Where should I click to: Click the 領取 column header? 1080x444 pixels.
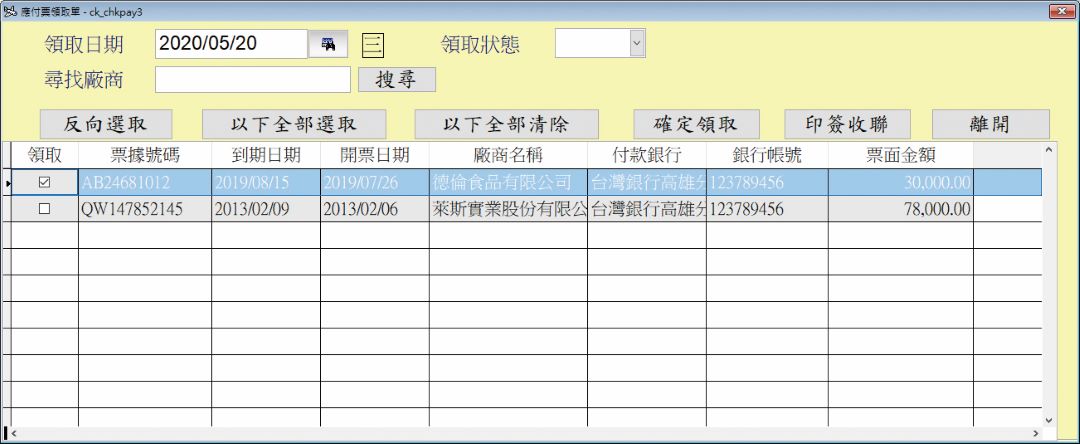45,156
